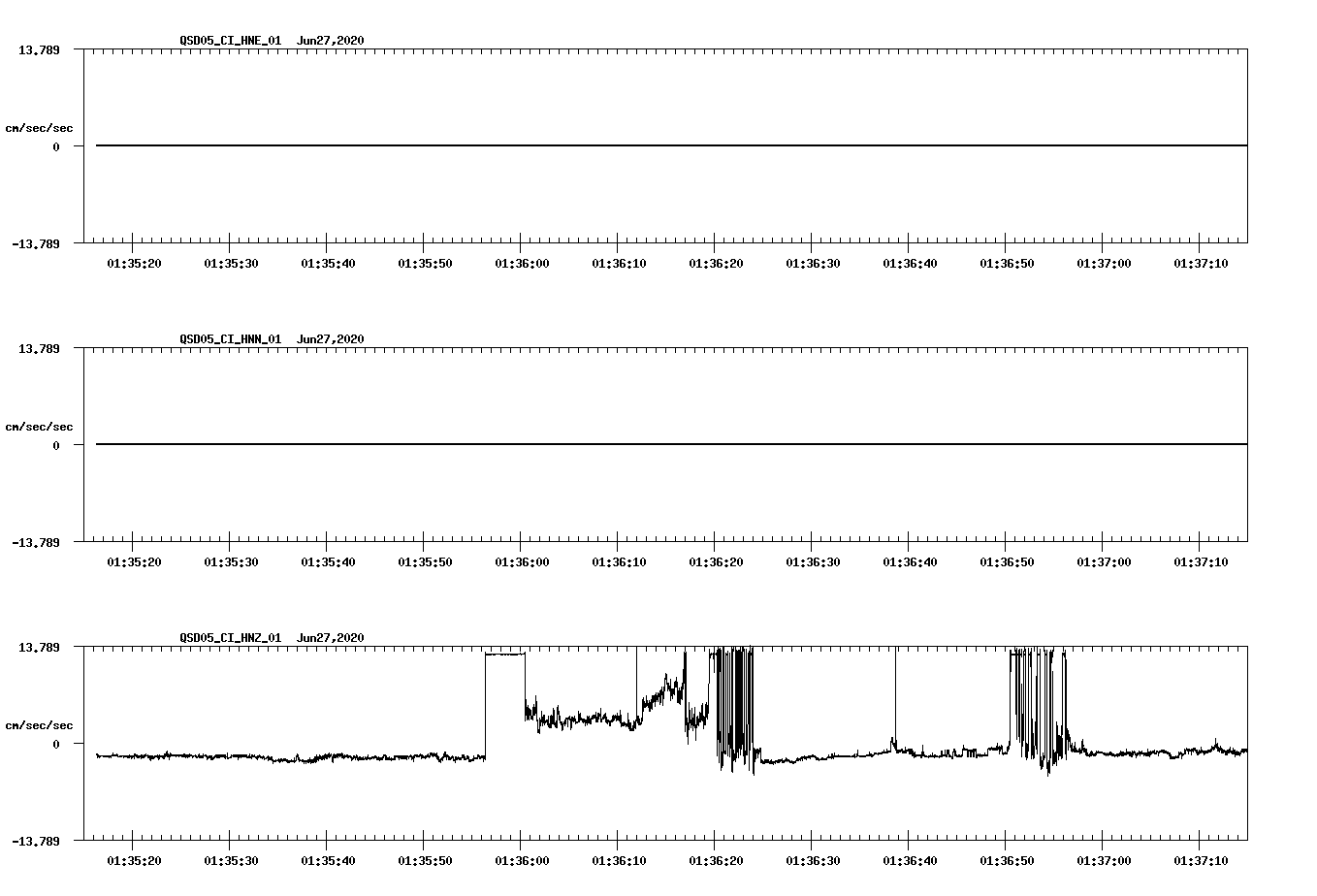The height and width of the screenshot is (896, 1317).
Task: Click the 01:37:10 time label on HNZ chart
Action: click(x=1201, y=861)
